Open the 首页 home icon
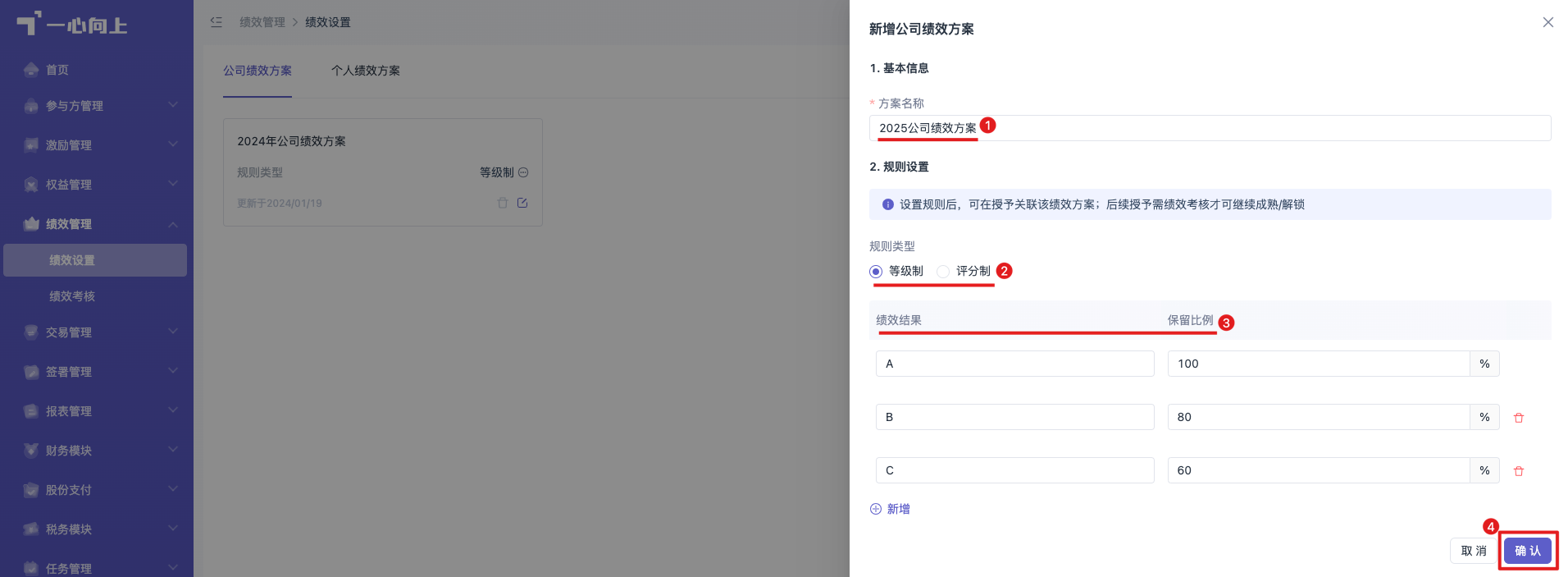Screen dimensions: 1568x577 (31, 70)
